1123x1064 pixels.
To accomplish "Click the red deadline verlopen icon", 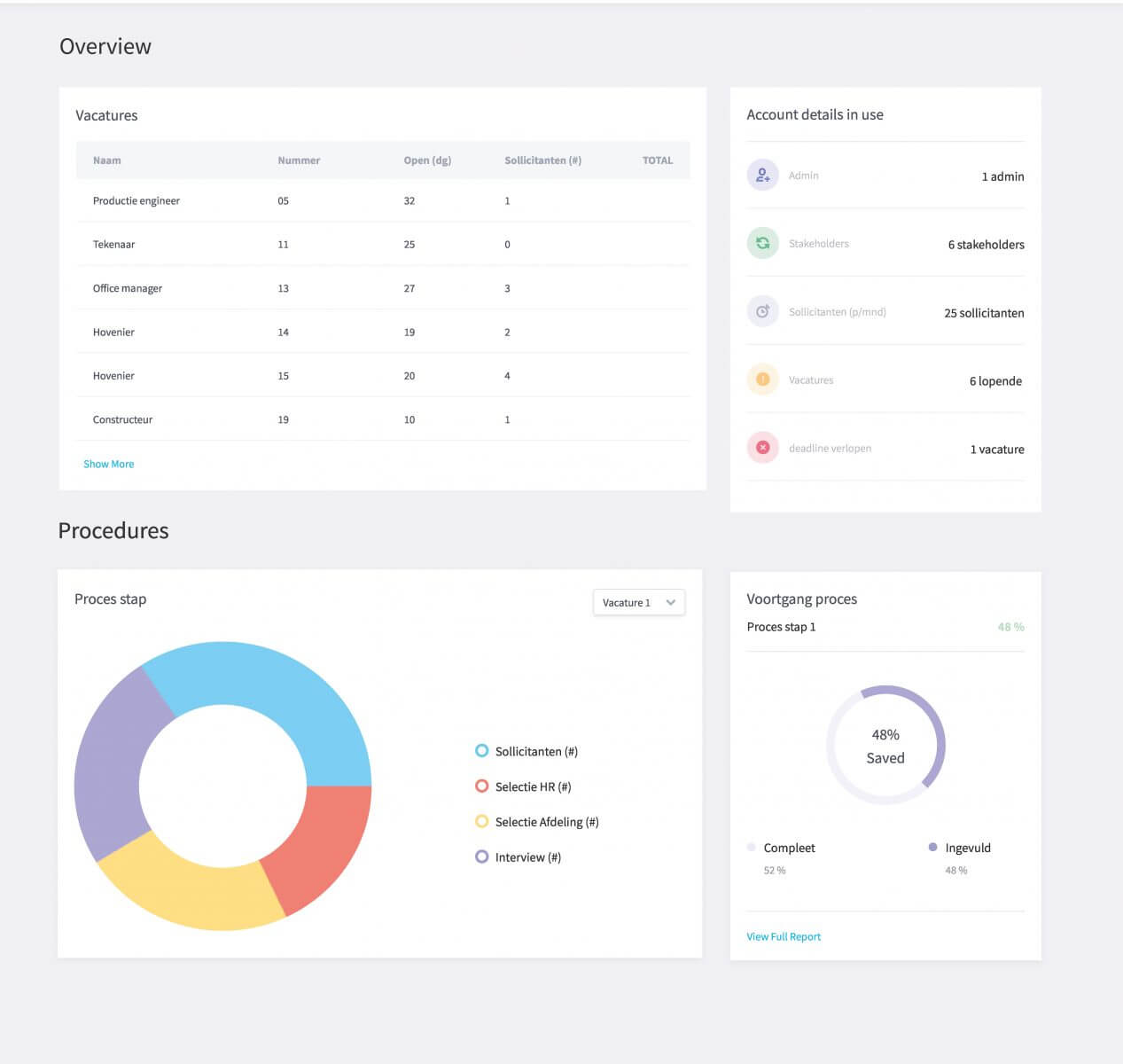I will pyautogui.click(x=762, y=448).
